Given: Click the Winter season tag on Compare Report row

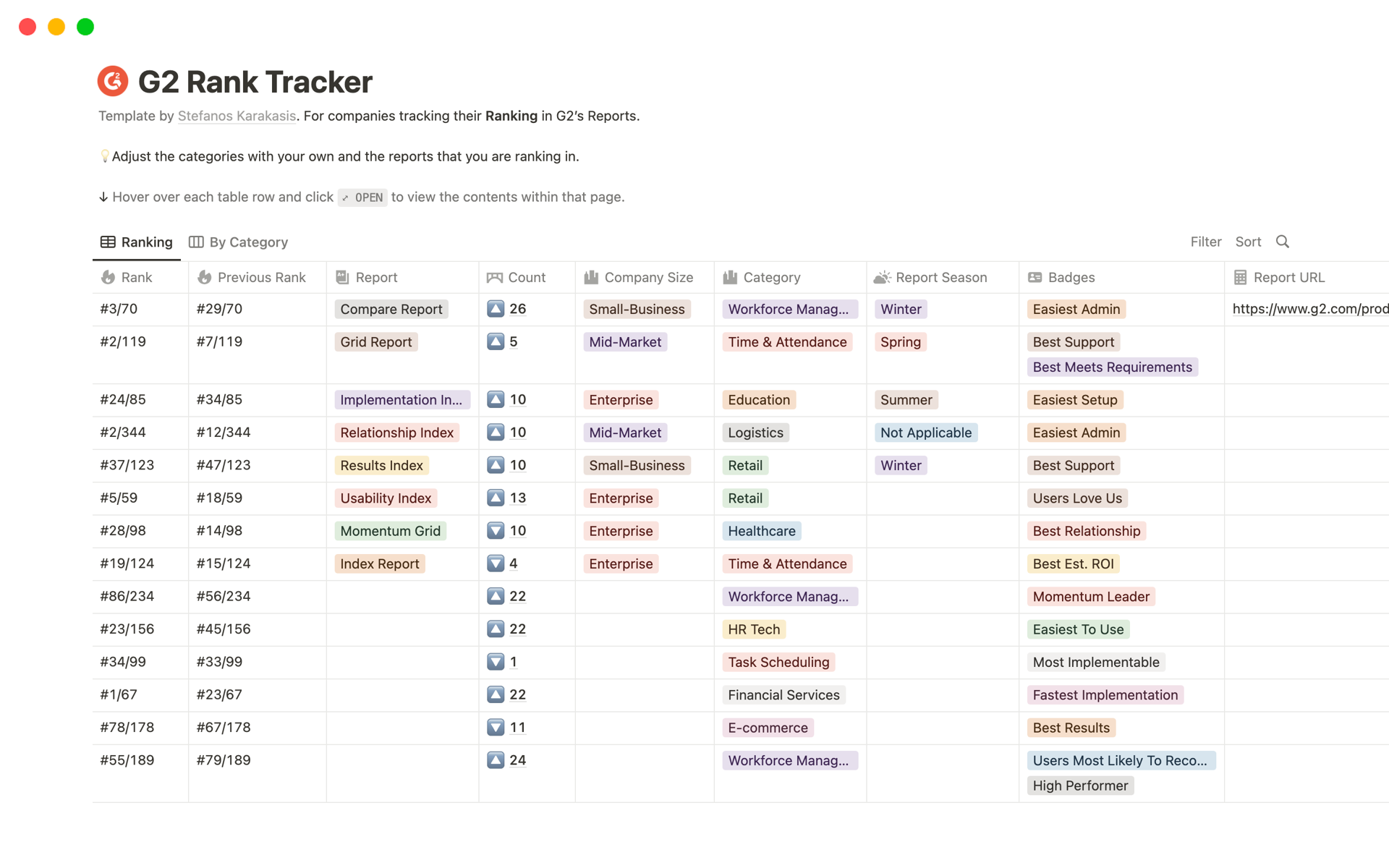Looking at the screenshot, I should click(x=900, y=309).
